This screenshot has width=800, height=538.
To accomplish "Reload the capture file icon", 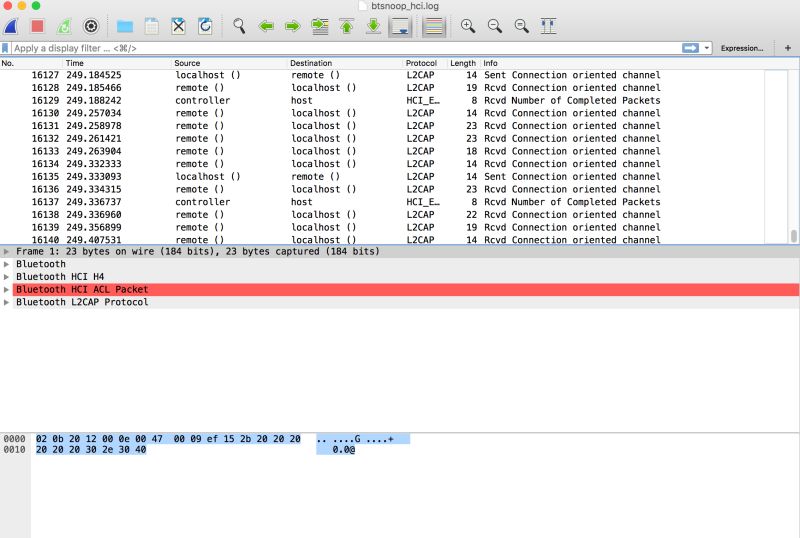I will [x=205, y=26].
